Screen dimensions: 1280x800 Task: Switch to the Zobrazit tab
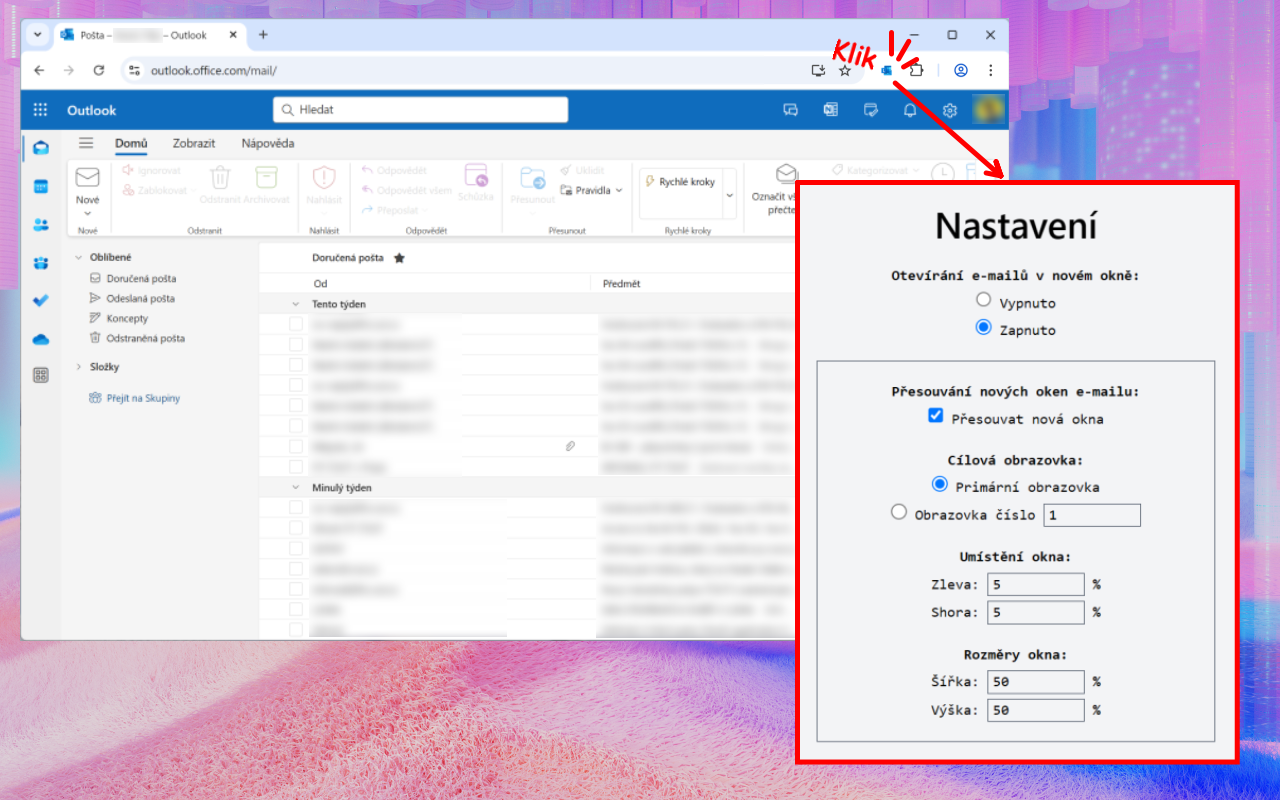point(193,143)
